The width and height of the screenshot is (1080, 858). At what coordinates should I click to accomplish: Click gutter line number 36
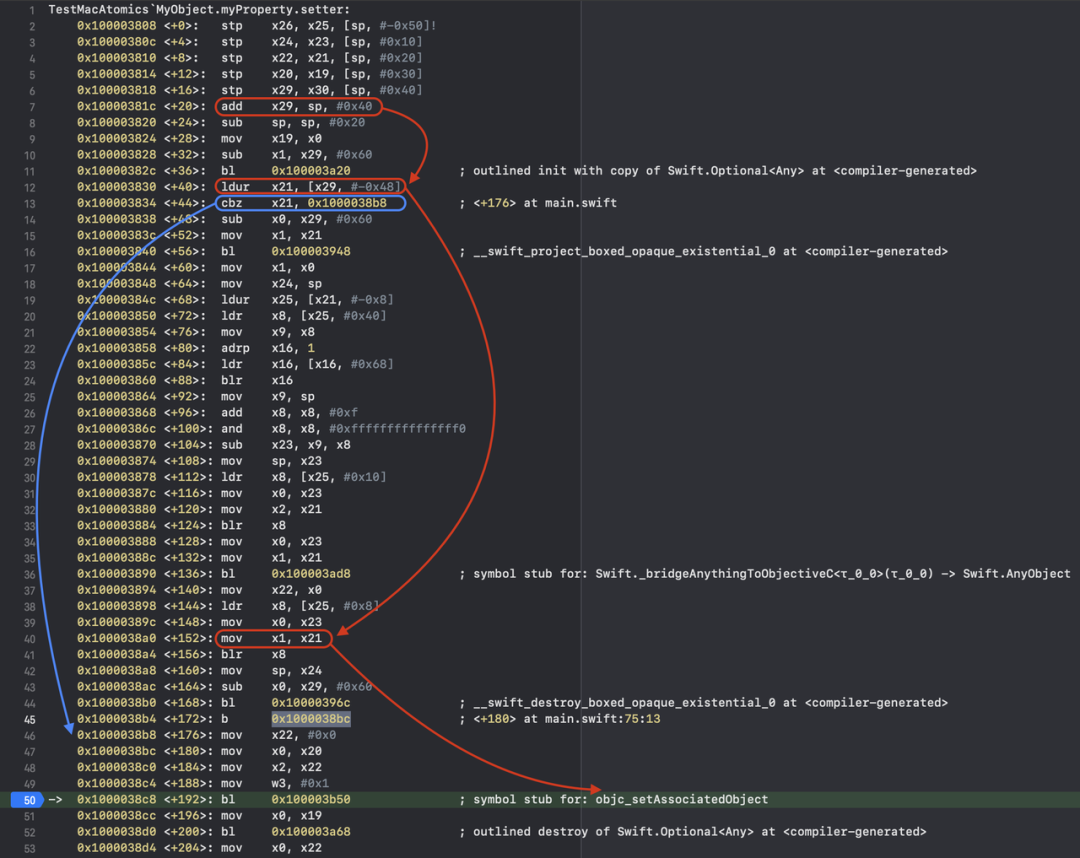tap(30, 574)
